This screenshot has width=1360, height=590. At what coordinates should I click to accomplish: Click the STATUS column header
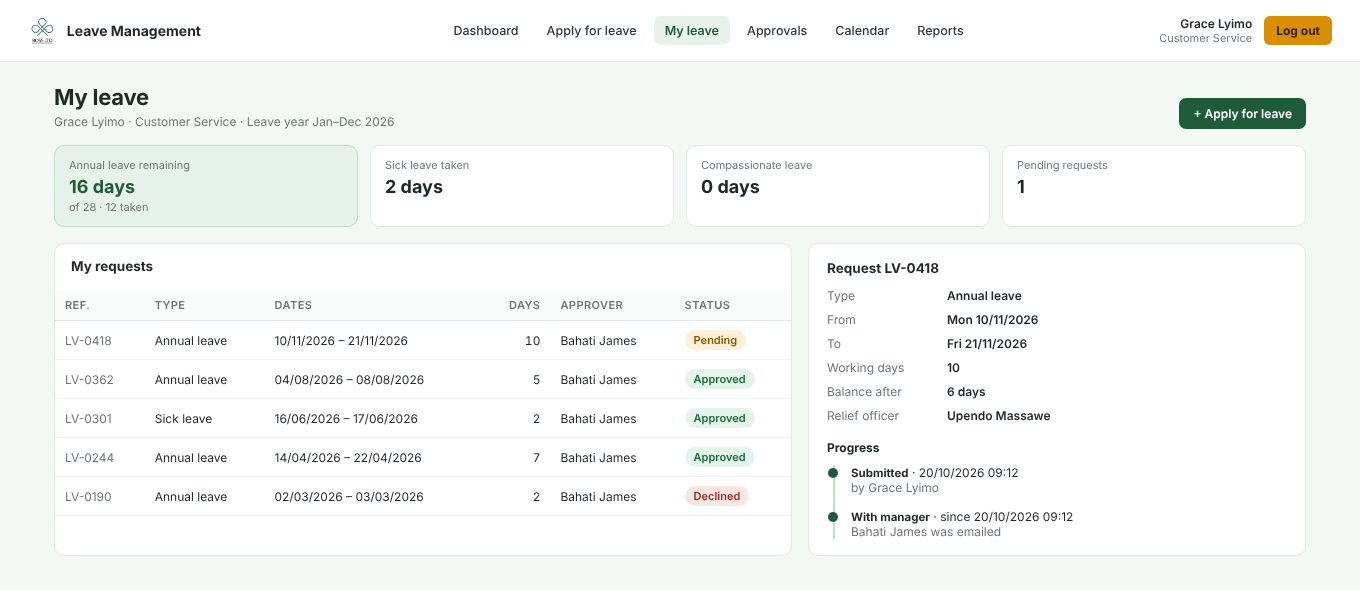point(707,305)
